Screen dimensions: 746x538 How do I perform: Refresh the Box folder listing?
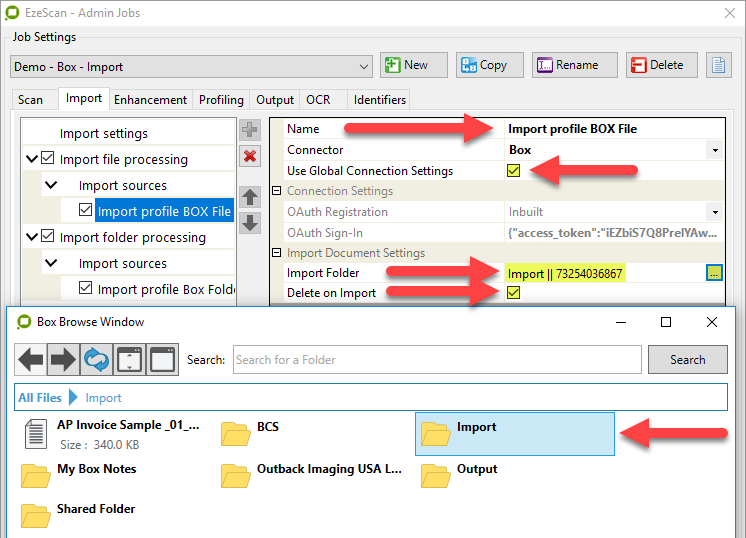(x=97, y=360)
